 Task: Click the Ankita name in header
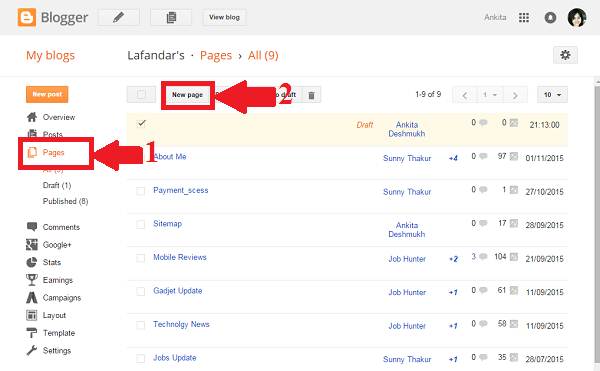[x=495, y=17]
